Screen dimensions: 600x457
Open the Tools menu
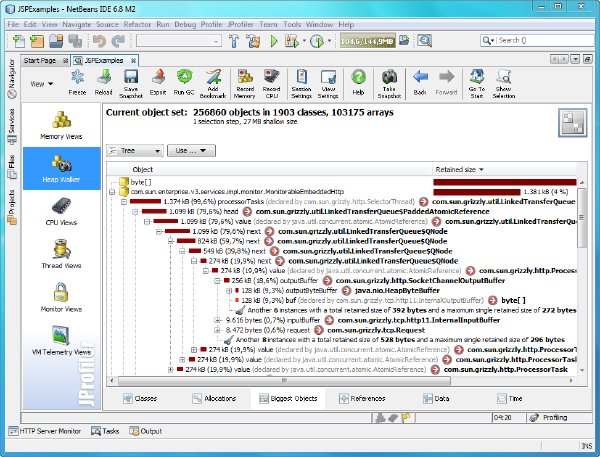tap(292, 24)
